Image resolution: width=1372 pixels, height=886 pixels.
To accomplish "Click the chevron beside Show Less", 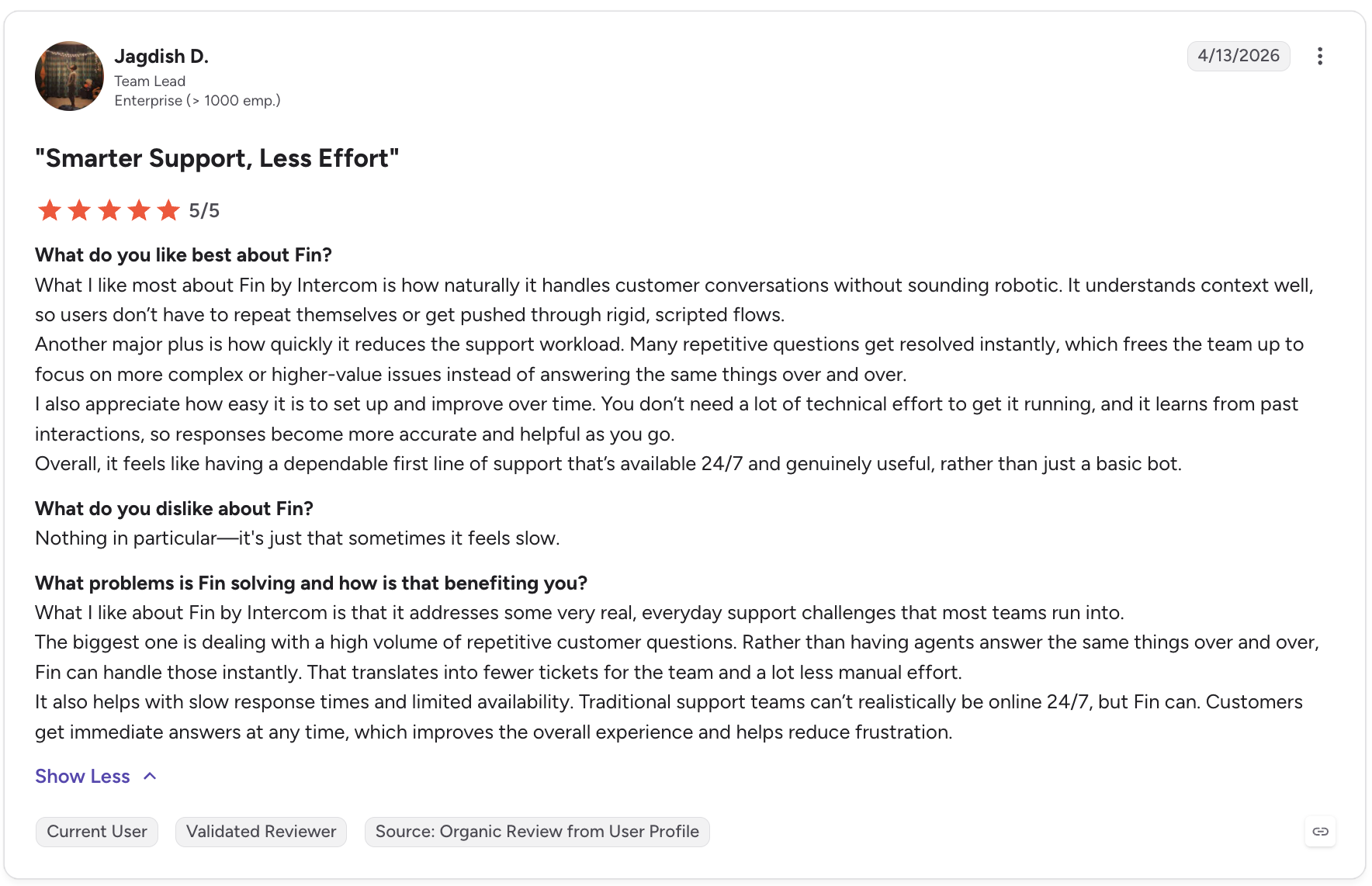I will [151, 777].
